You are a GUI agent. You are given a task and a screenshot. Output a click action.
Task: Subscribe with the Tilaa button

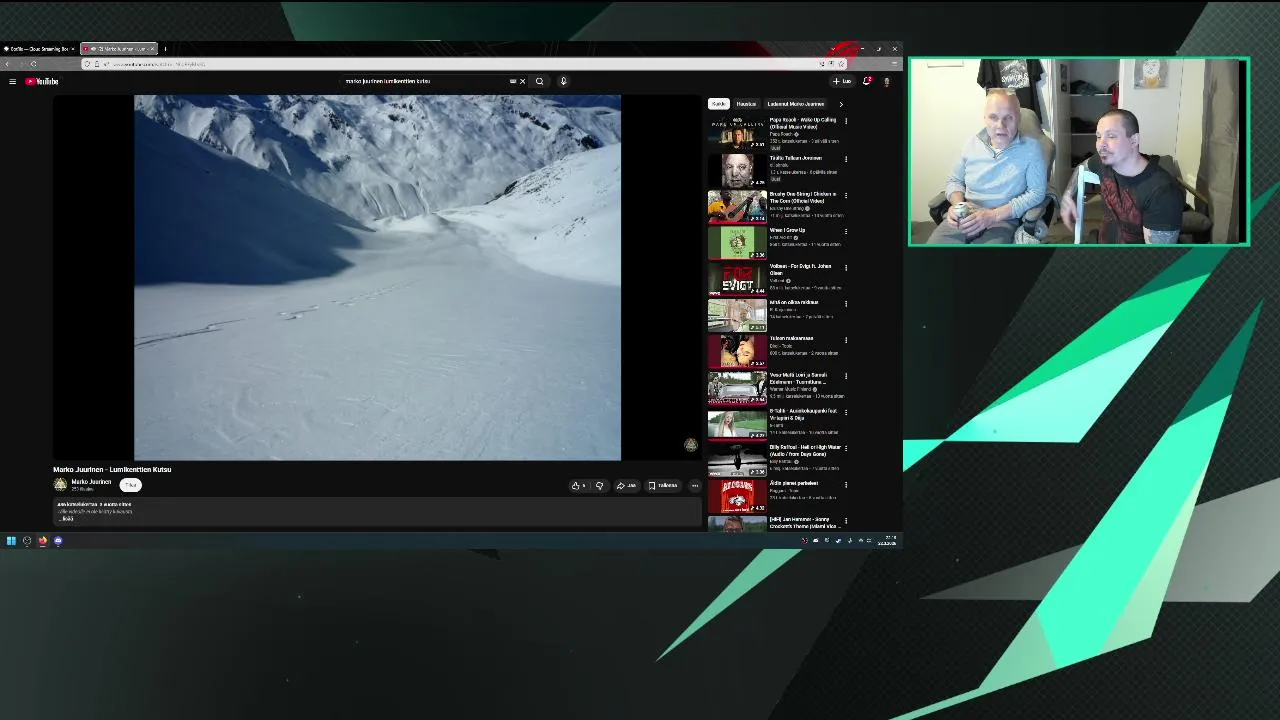tap(131, 485)
